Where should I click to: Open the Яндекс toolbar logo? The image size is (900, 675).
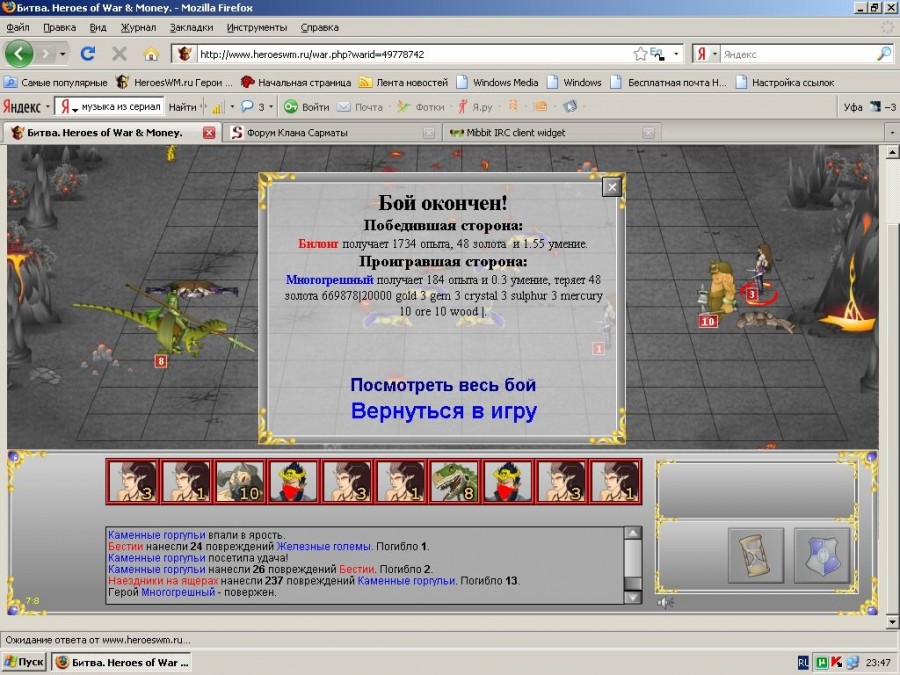(22, 107)
